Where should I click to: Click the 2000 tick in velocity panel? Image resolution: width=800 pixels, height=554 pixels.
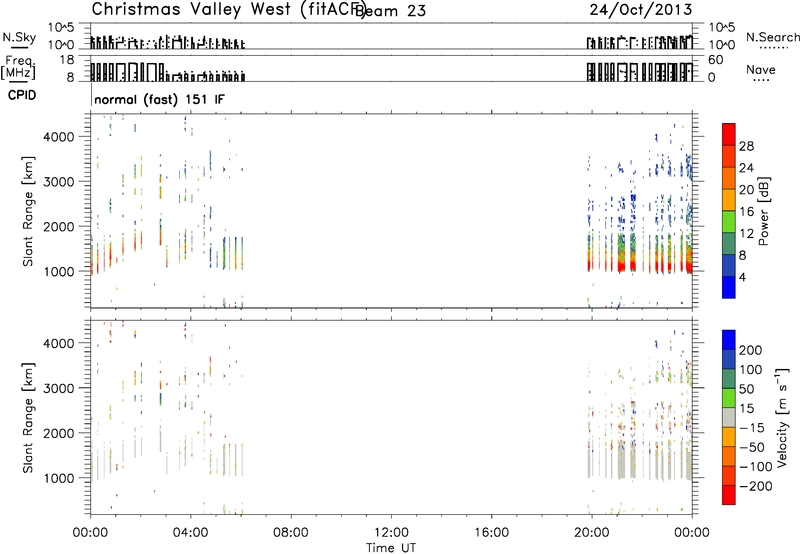point(59,433)
